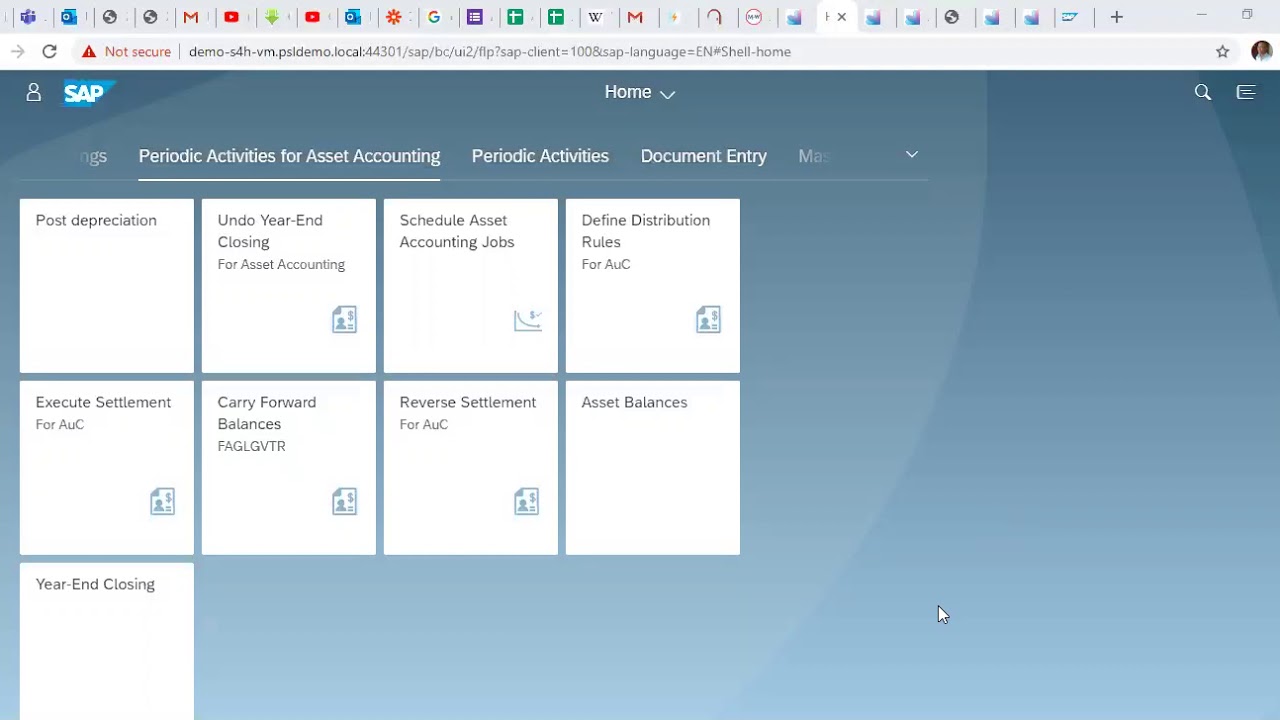
Task: Open the Year-End Closing tile
Action: (107, 641)
